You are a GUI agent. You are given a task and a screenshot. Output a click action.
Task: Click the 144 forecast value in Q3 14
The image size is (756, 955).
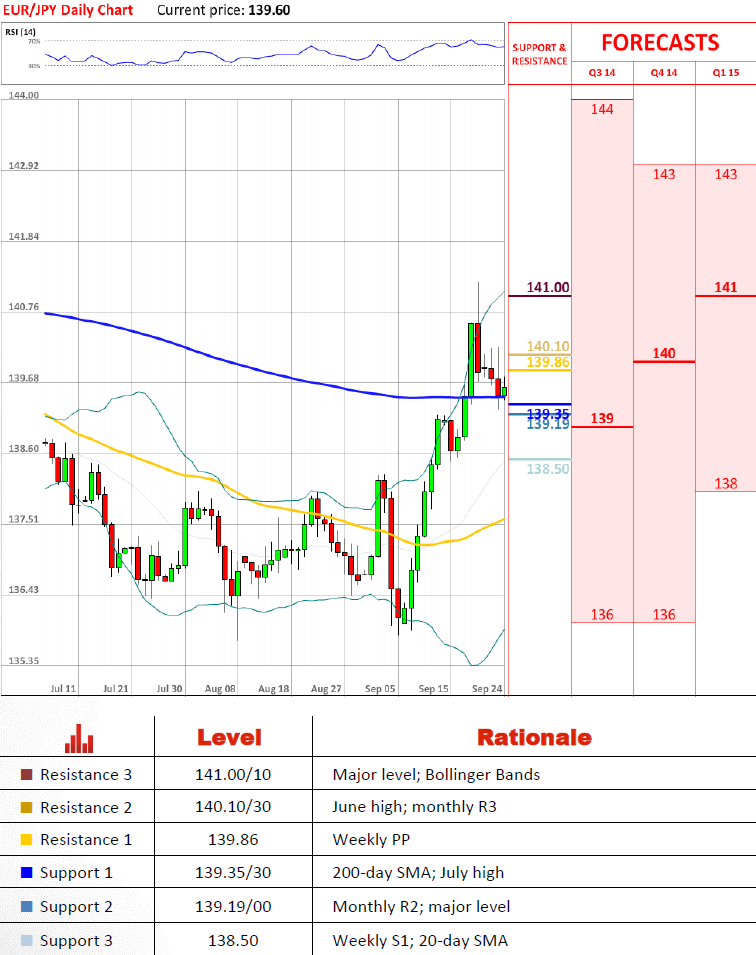(602, 110)
